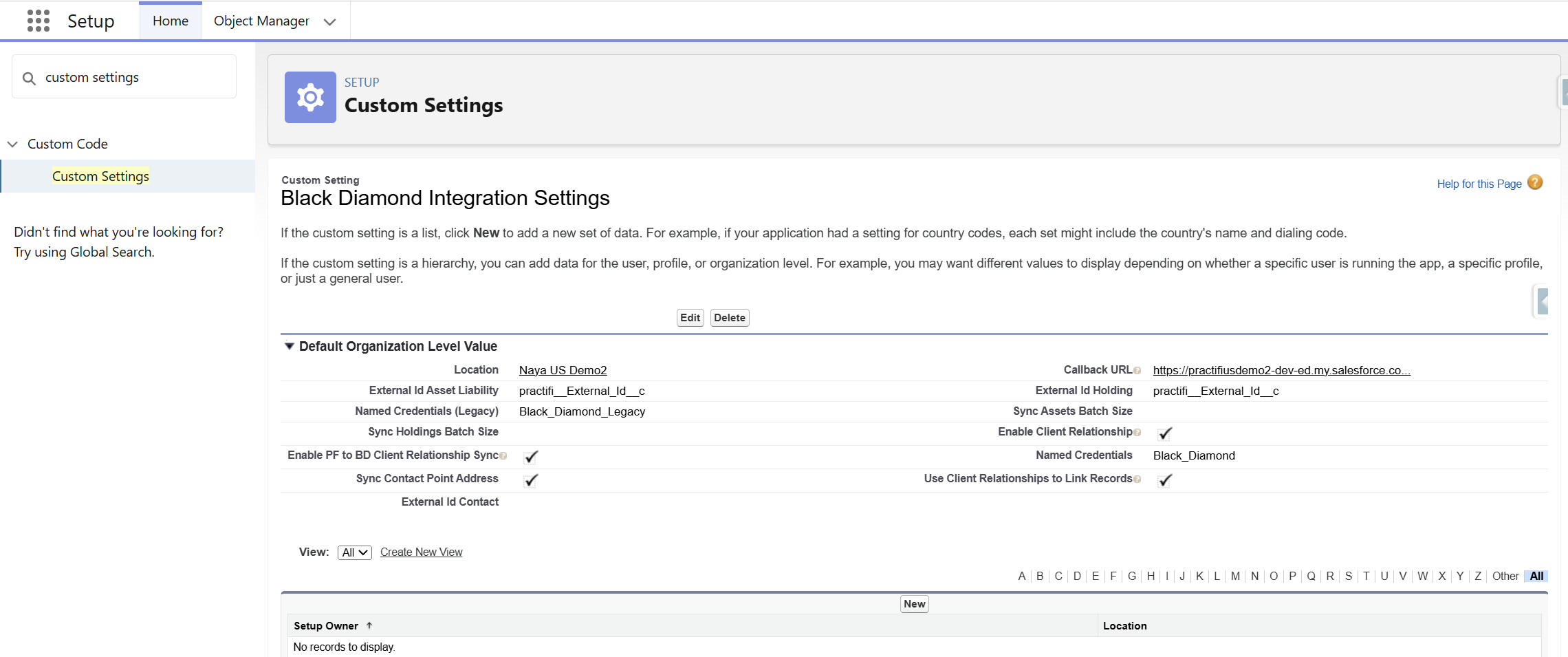Click the orange help question mark icon

click(1535, 182)
